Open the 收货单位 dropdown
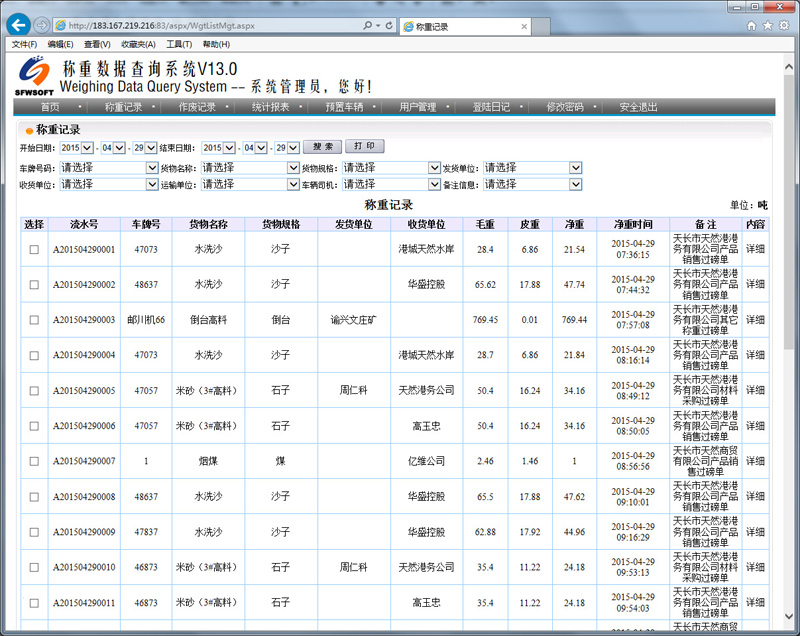The image size is (800, 636). pos(109,184)
